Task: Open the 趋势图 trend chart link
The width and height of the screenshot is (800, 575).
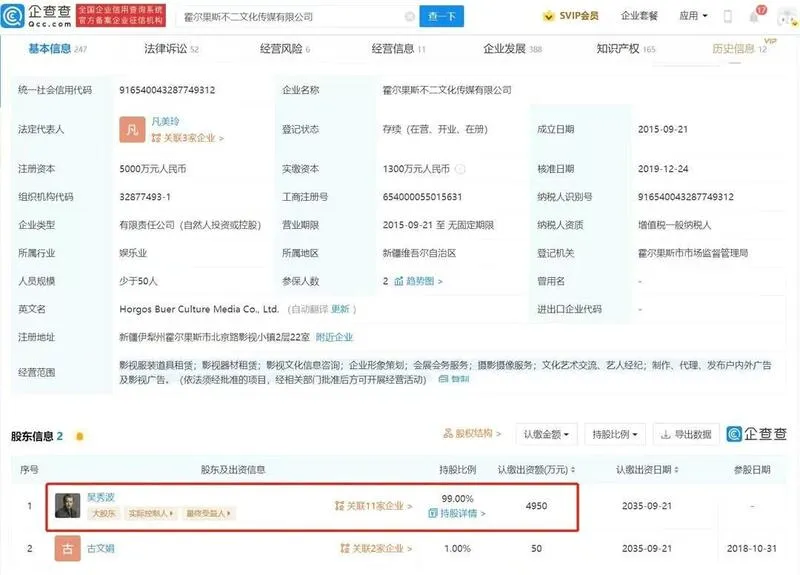Action: [418, 281]
